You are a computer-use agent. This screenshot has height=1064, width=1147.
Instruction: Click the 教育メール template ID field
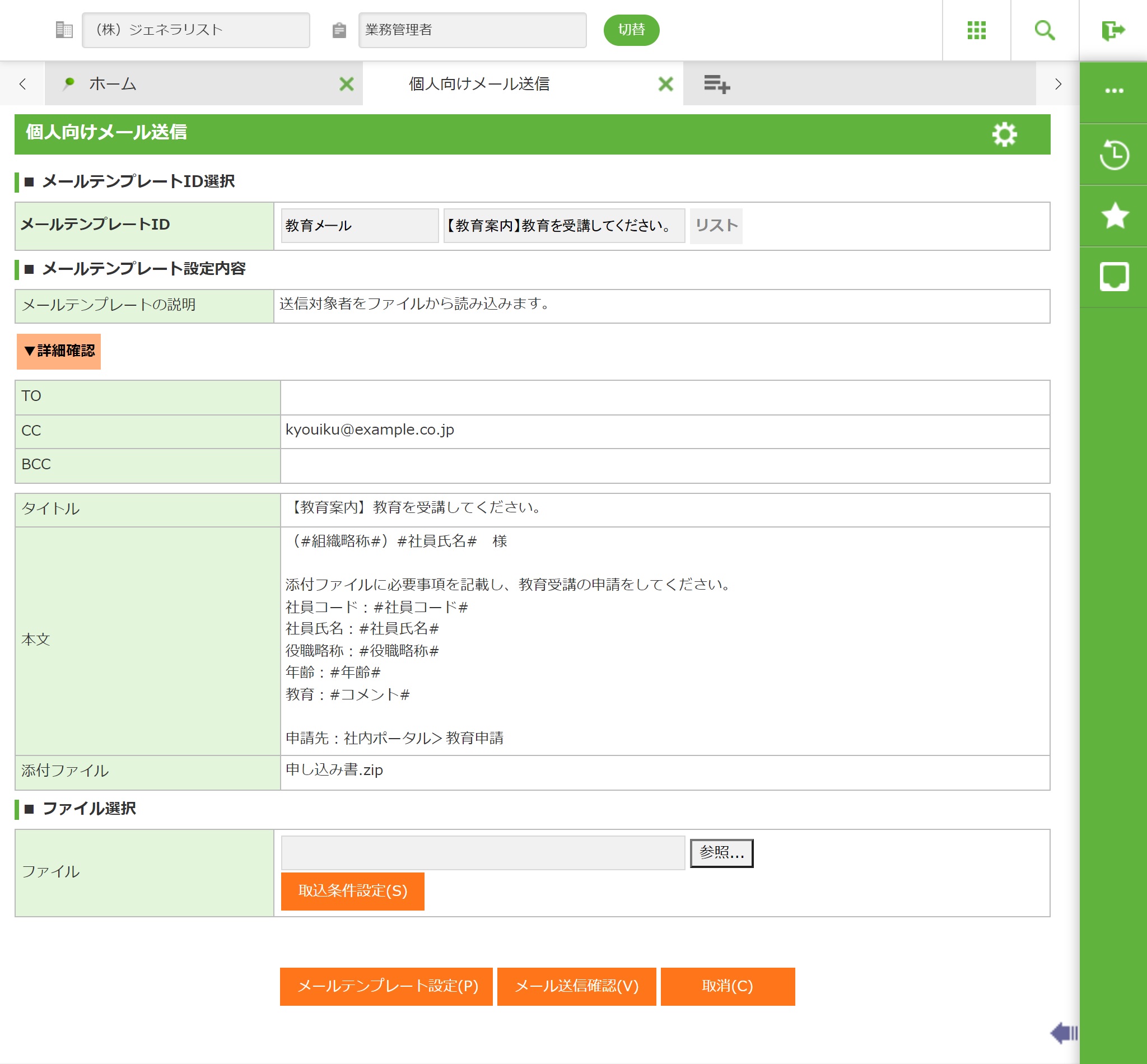click(360, 226)
